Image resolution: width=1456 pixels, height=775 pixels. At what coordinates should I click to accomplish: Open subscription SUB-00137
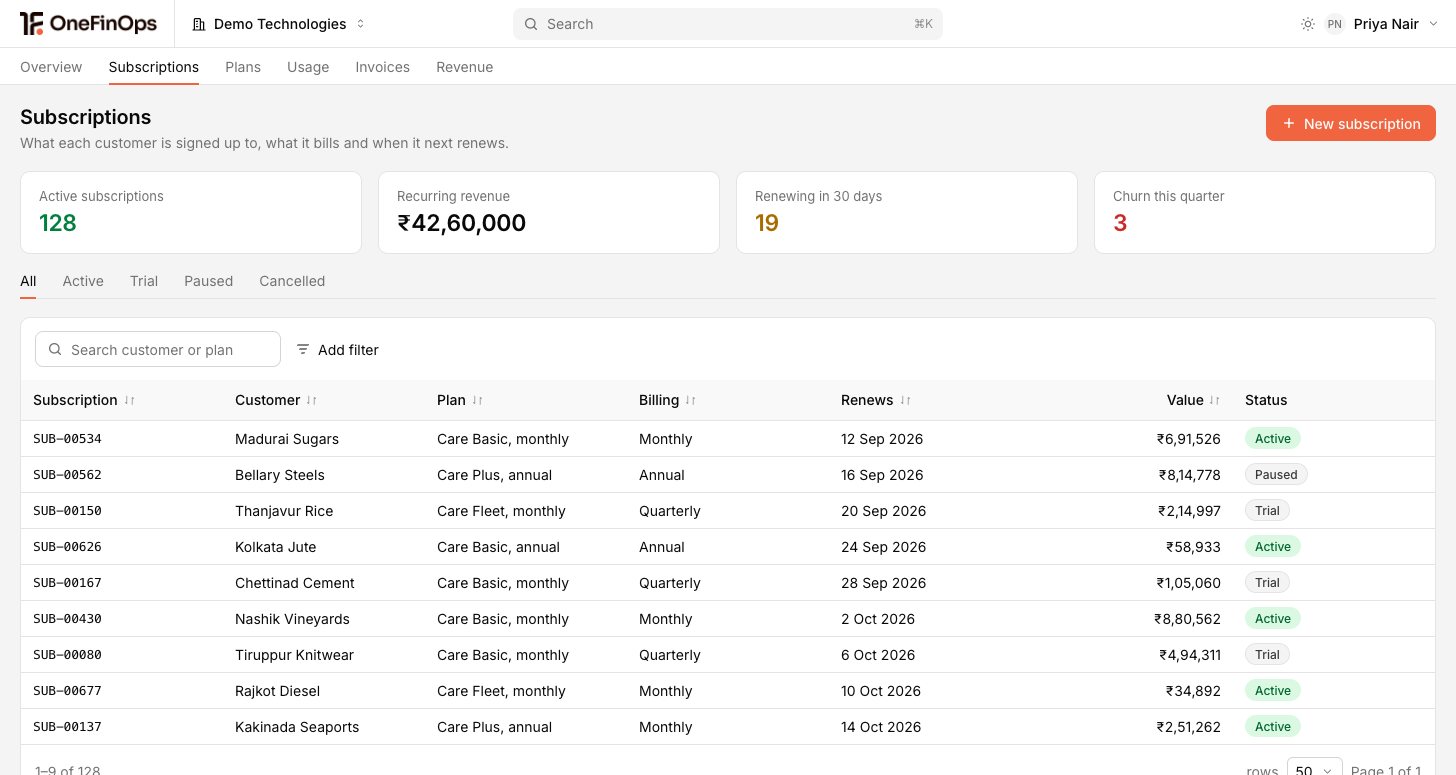67,727
